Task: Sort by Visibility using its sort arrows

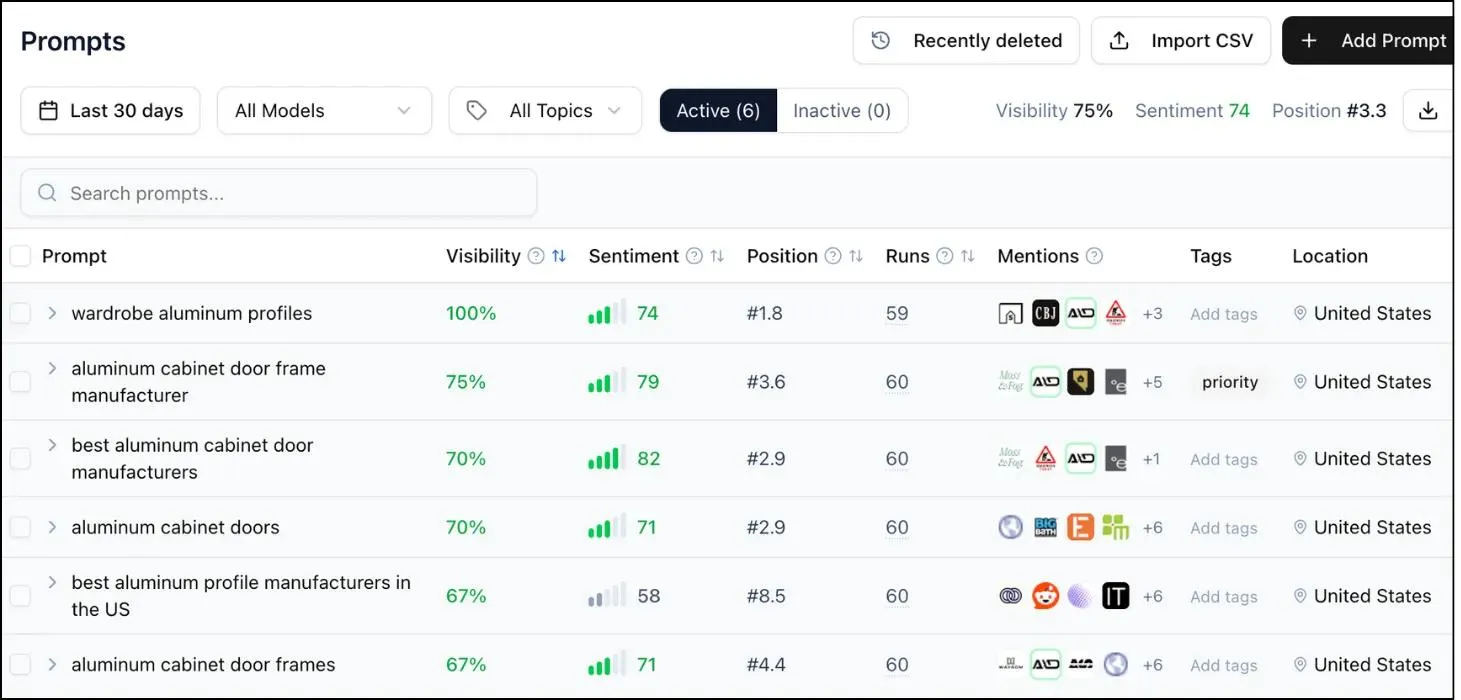Action: click(559, 256)
